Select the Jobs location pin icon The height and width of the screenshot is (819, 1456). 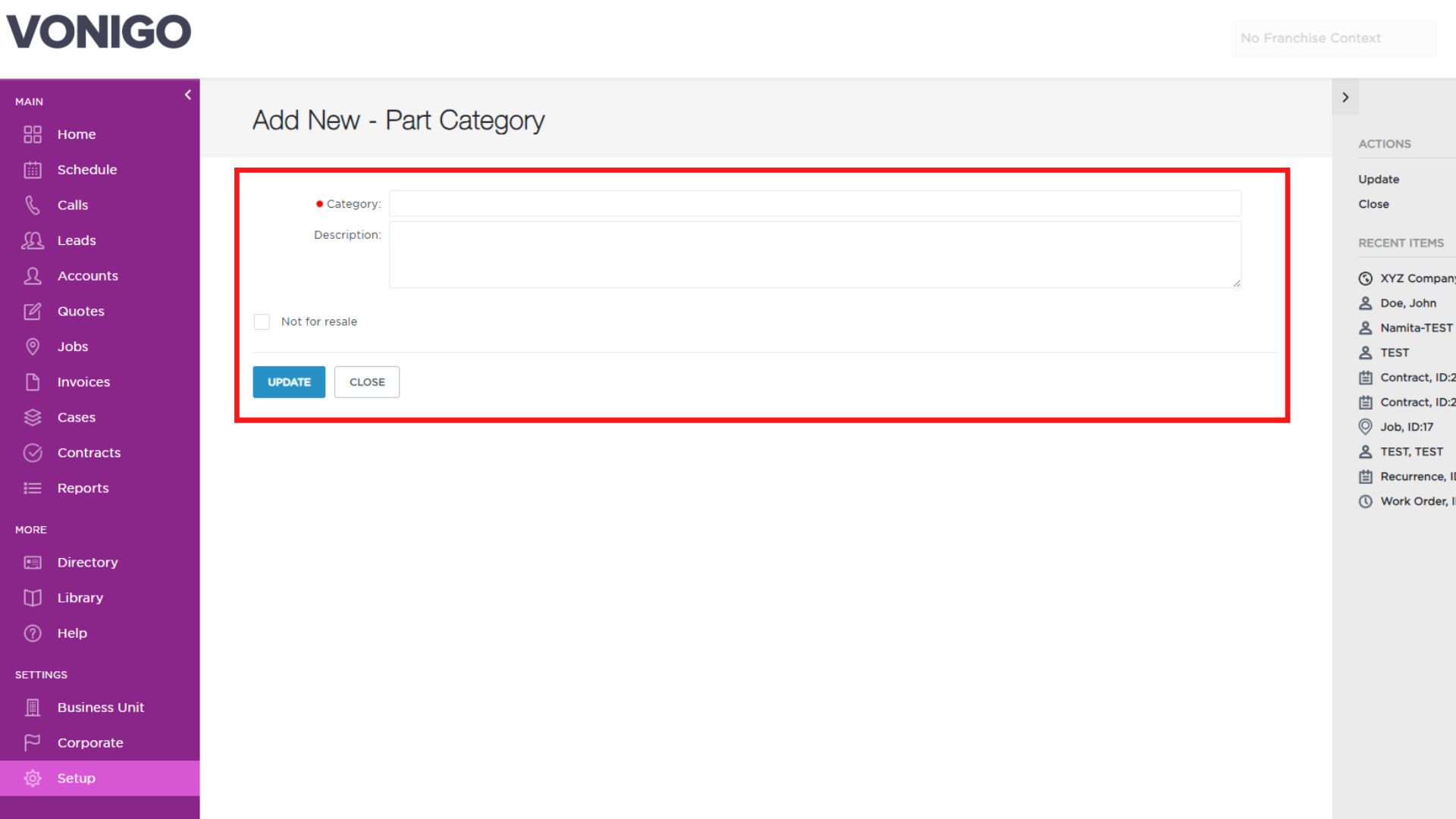point(33,347)
